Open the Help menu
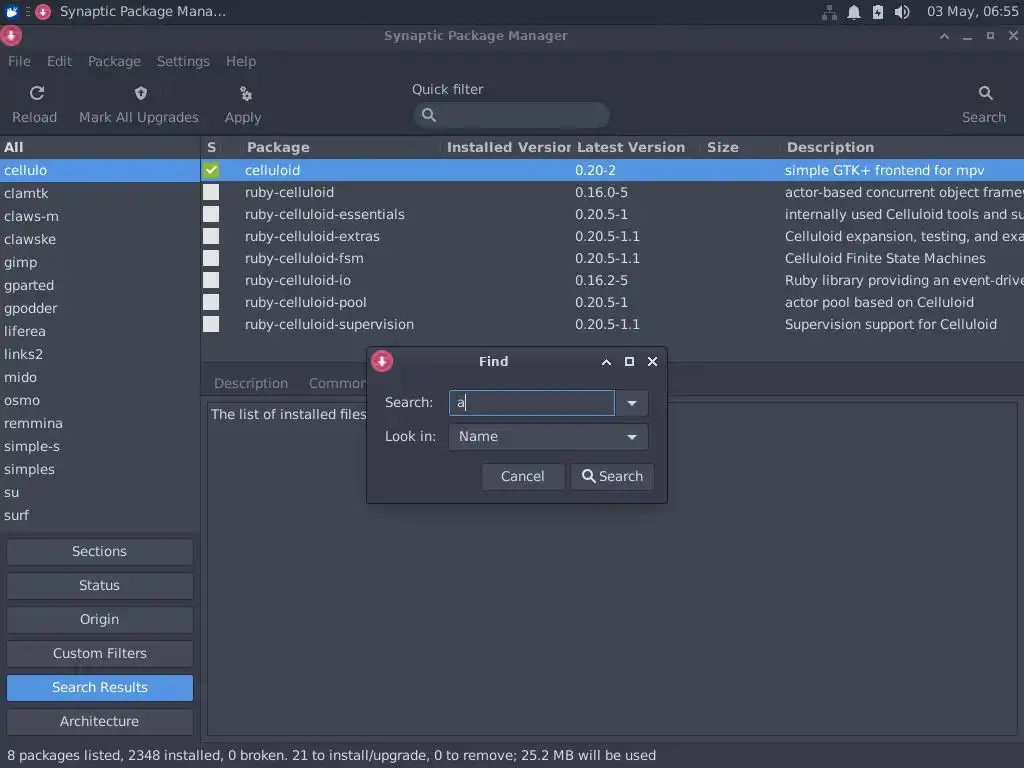This screenshot has width=1024, height=768. (241, 61)
